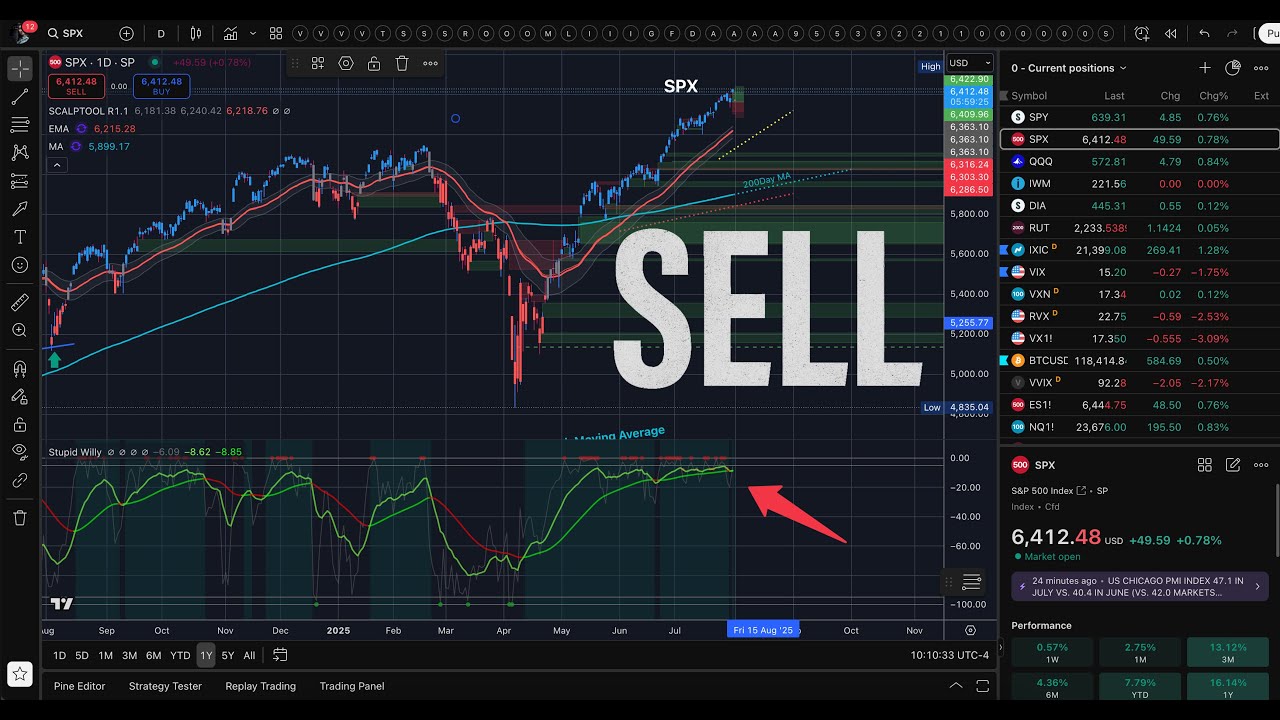
Task: Open favorites star toolbar button
Action: (x=19, y=674)
